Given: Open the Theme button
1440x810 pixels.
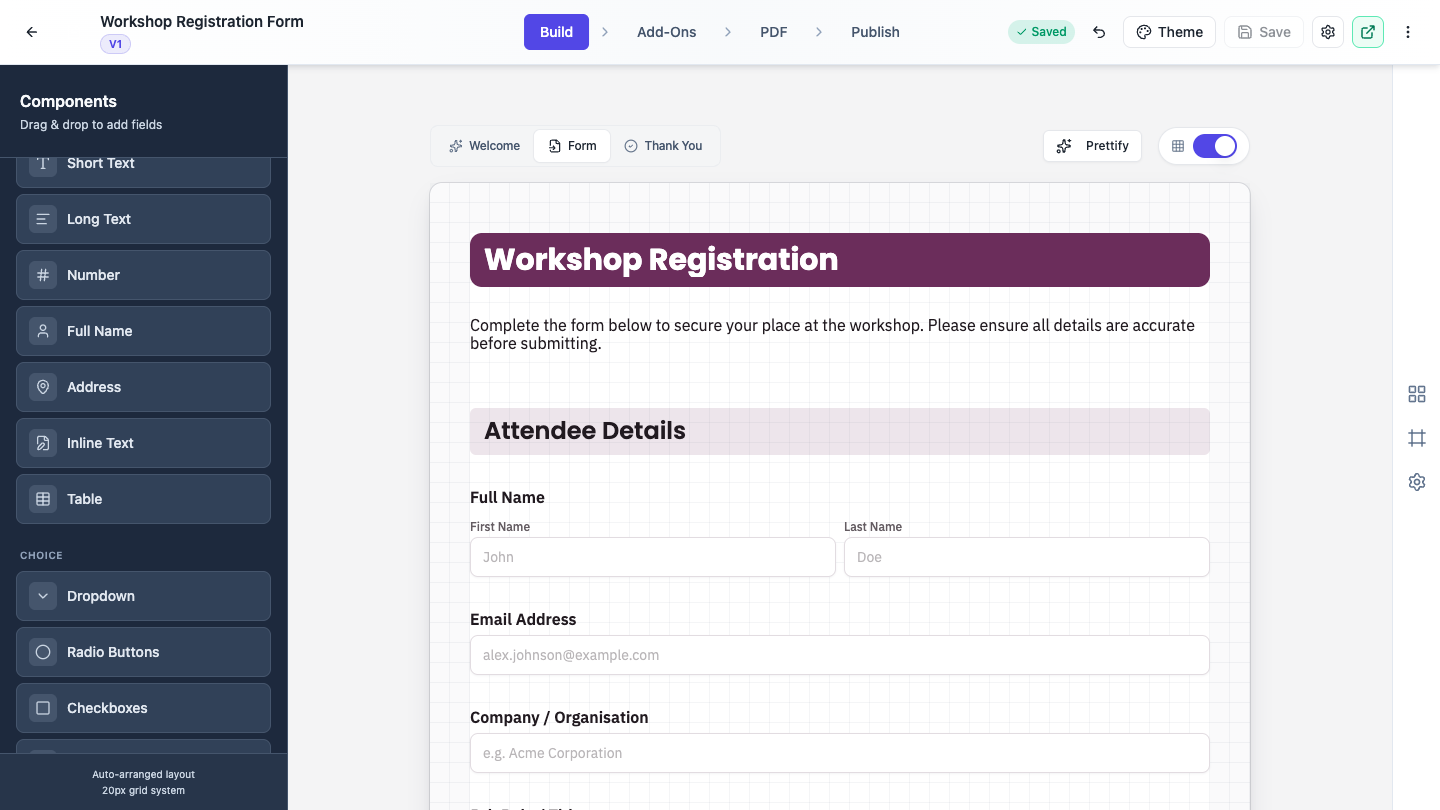Looking at the screenshot, I should (x=1169, y=32).
